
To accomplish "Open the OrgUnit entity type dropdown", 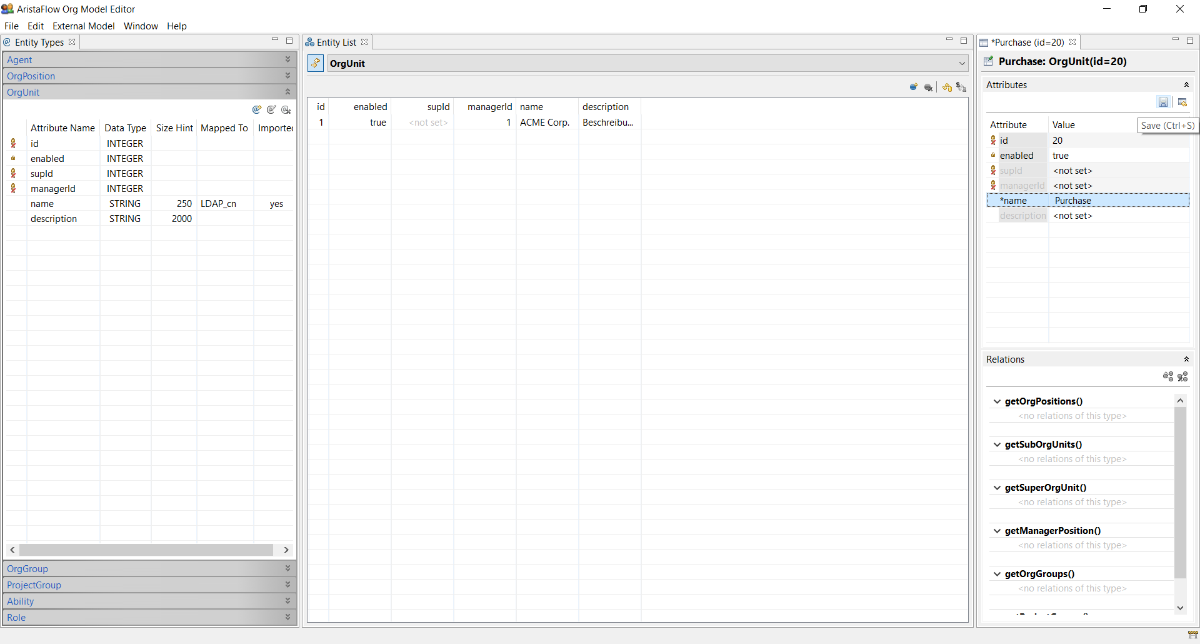I will 961,63.
